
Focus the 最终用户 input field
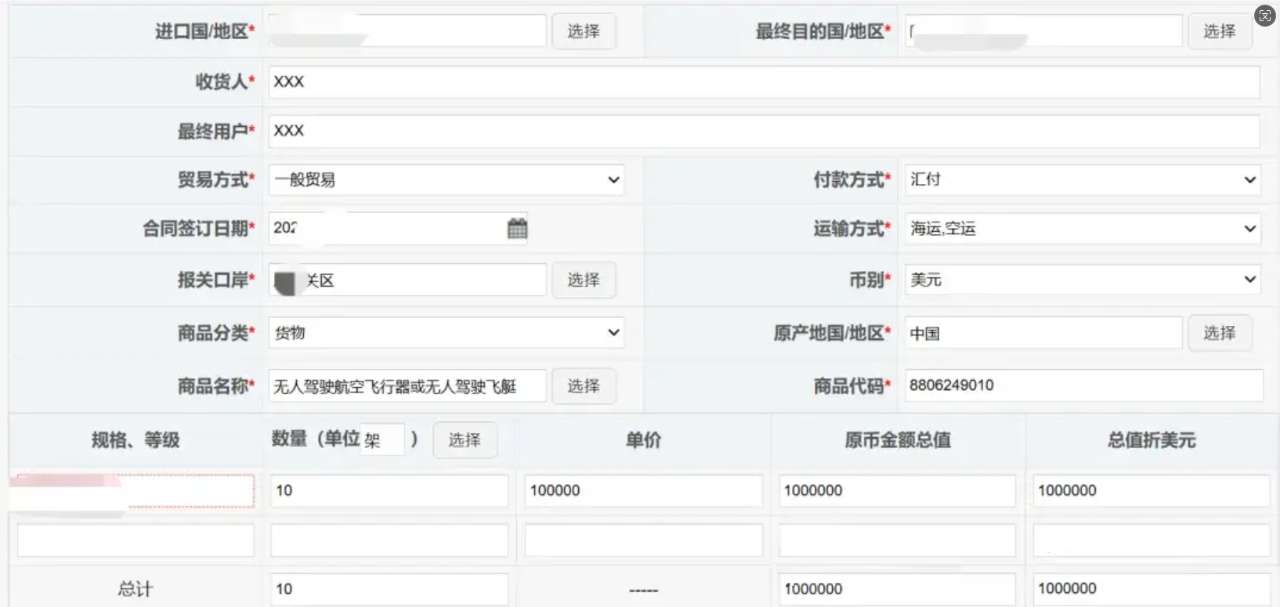763,131
